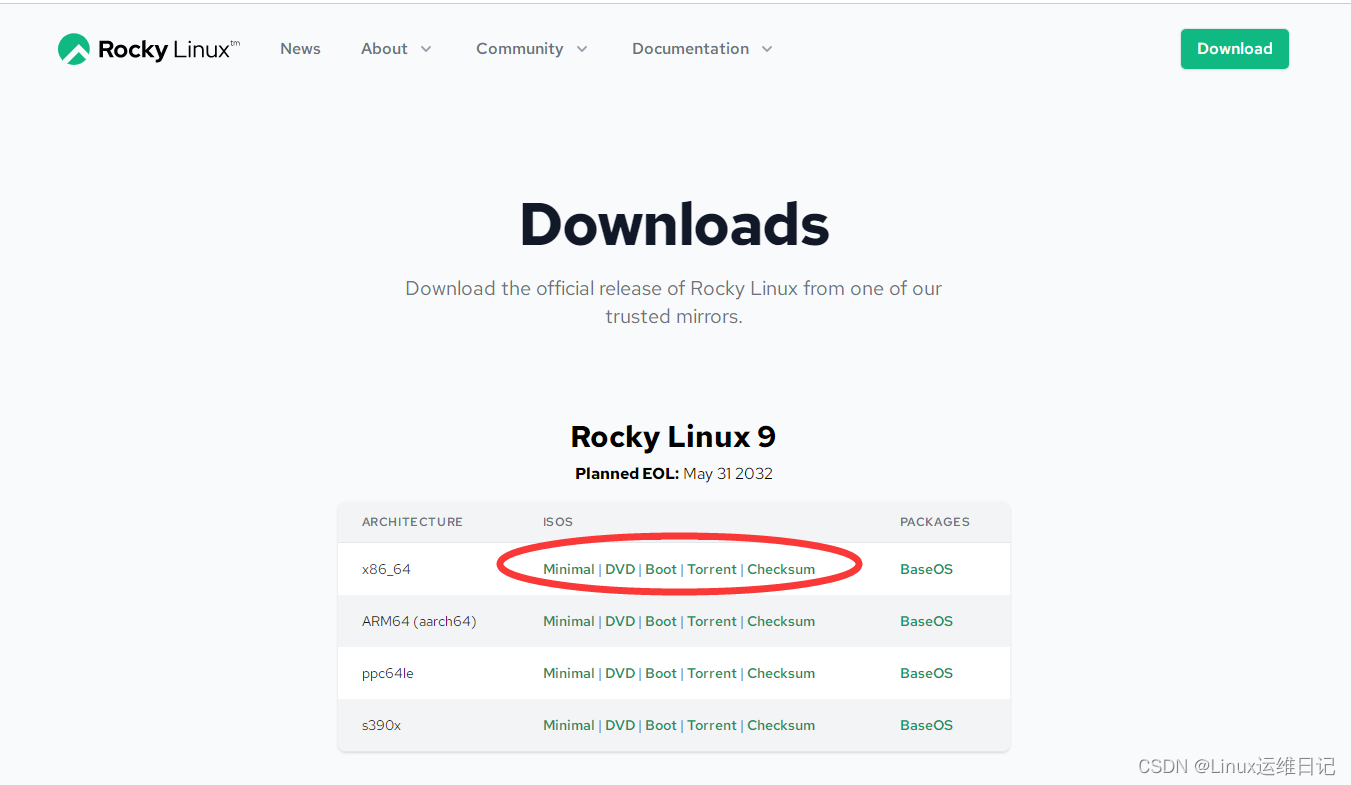Screen dimensions: 1351x785
Task: Download ppc64le DVD ISO
Action: pyautogui.click(x=620, y=673)
